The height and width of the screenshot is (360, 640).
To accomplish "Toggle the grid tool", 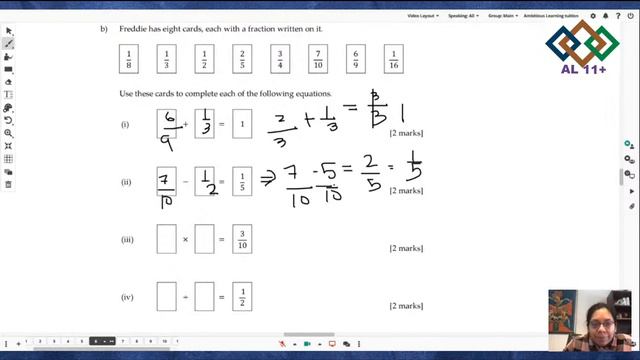I will (x=9, y=159).
